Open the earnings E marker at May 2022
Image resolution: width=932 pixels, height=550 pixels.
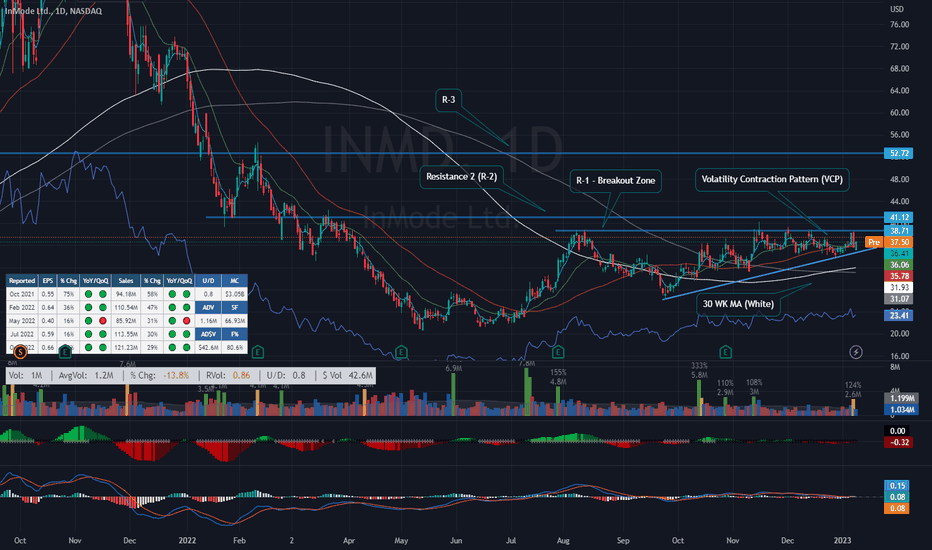point(401,352)
